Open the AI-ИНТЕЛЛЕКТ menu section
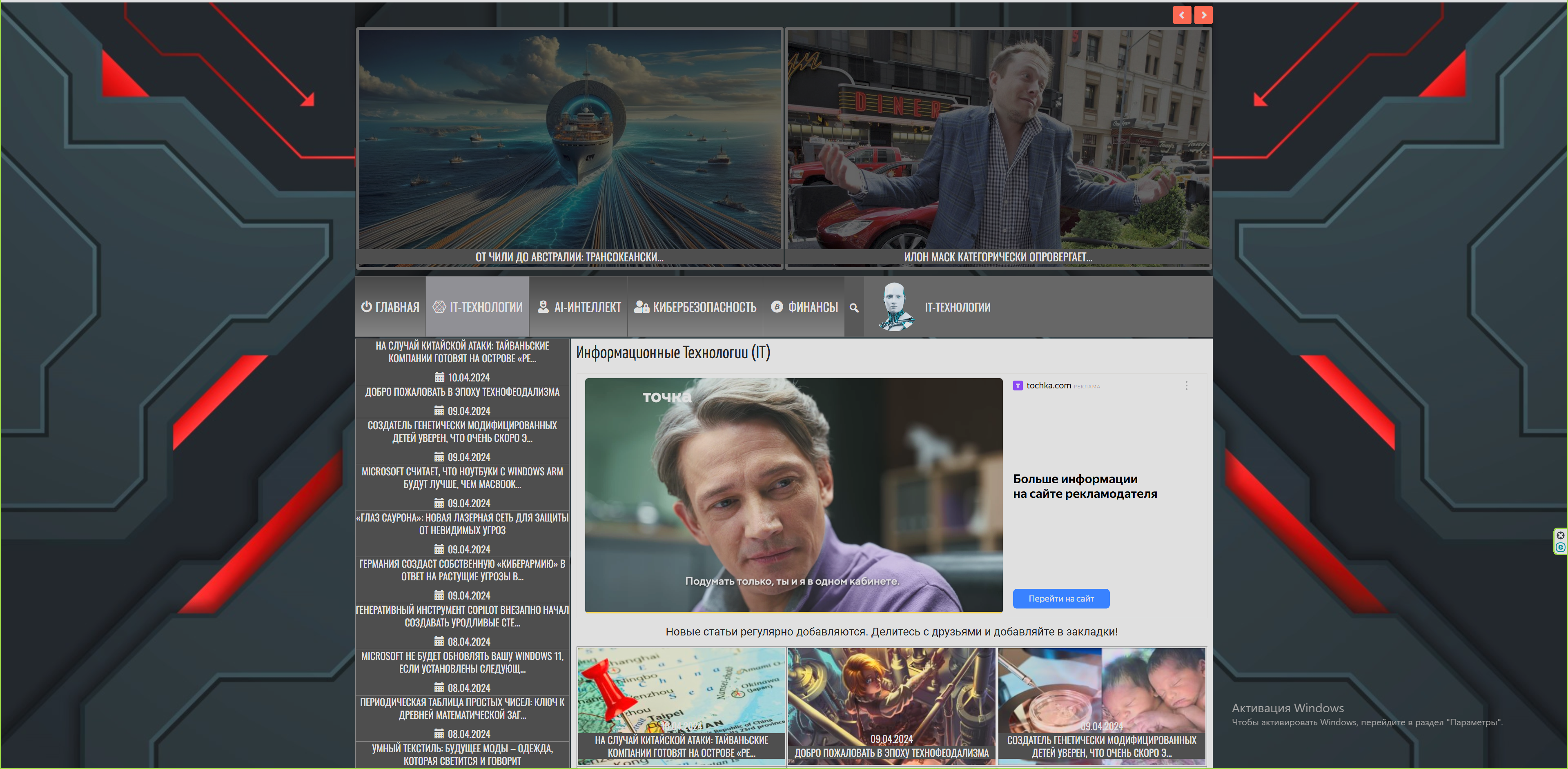Viewport: 1568px width, 769px height. 579,307
